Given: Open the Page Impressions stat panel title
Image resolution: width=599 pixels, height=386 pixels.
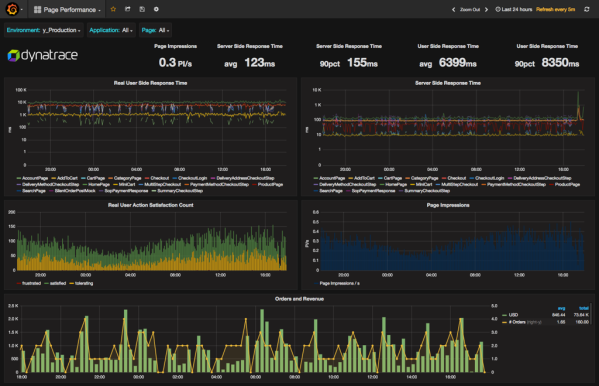Looking at the screenshot, I should point(175,46).
